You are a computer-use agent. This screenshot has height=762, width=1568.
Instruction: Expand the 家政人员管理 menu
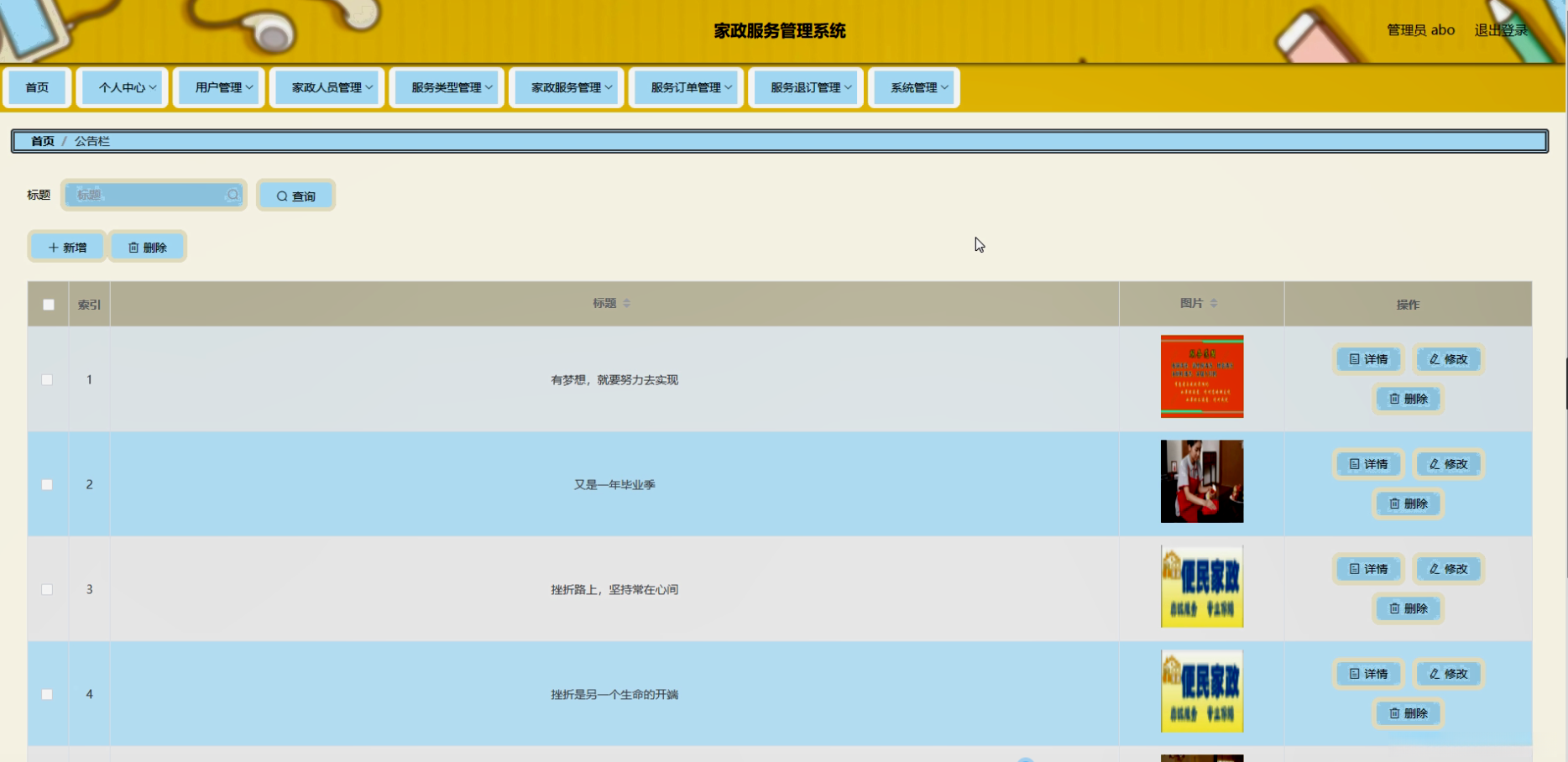[x=327, y=87]
